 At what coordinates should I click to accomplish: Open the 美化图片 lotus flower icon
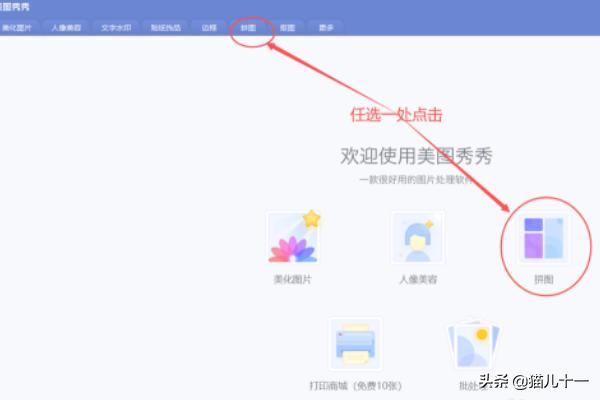293,238
